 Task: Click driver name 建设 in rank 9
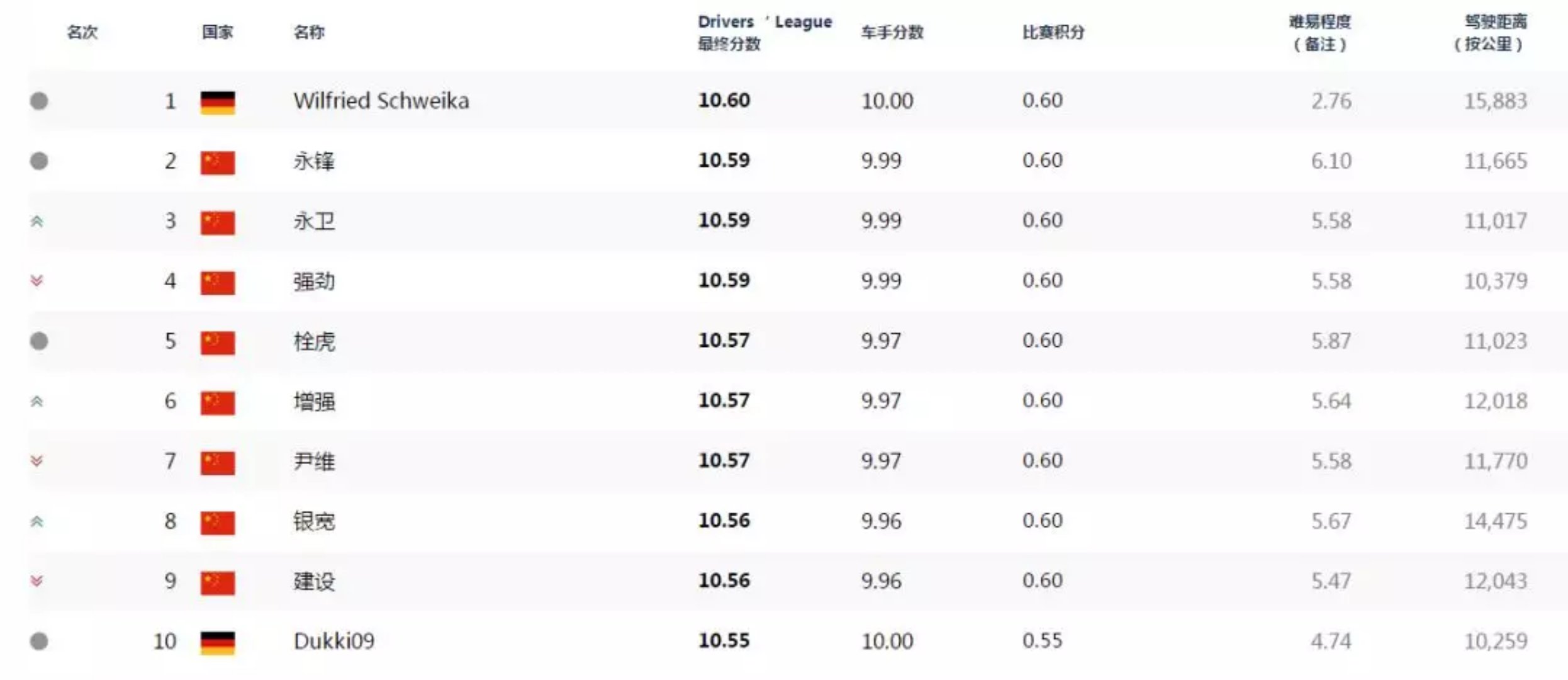[x=314, y=581]
